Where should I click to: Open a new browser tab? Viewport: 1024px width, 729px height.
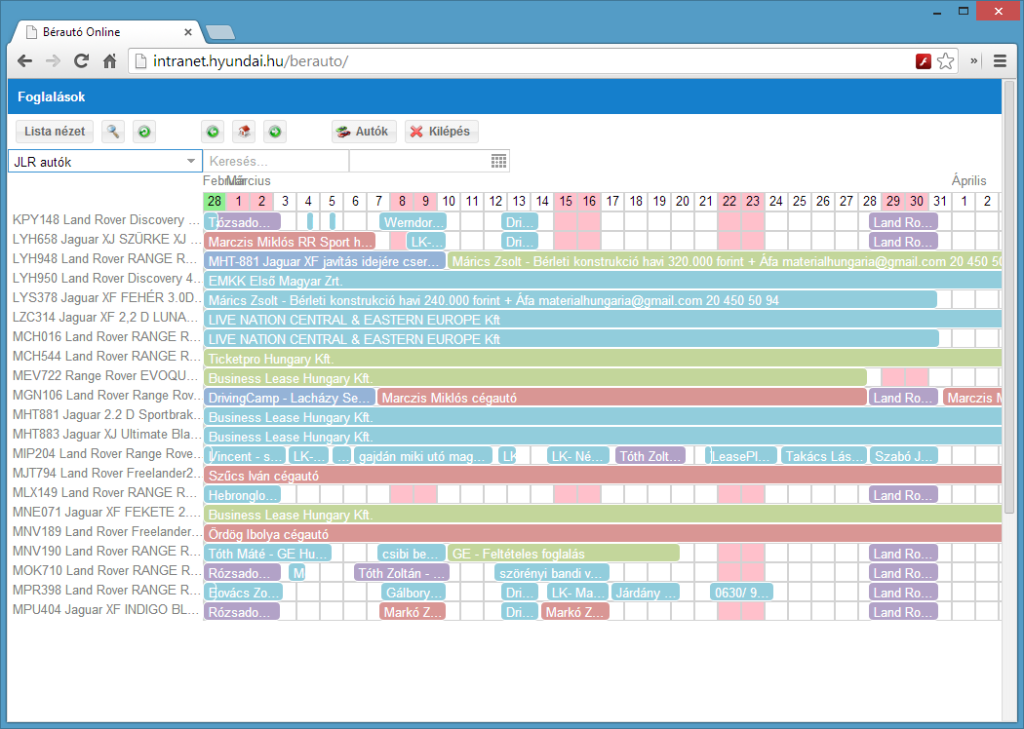pyautogui.click(x=220, y=32)
